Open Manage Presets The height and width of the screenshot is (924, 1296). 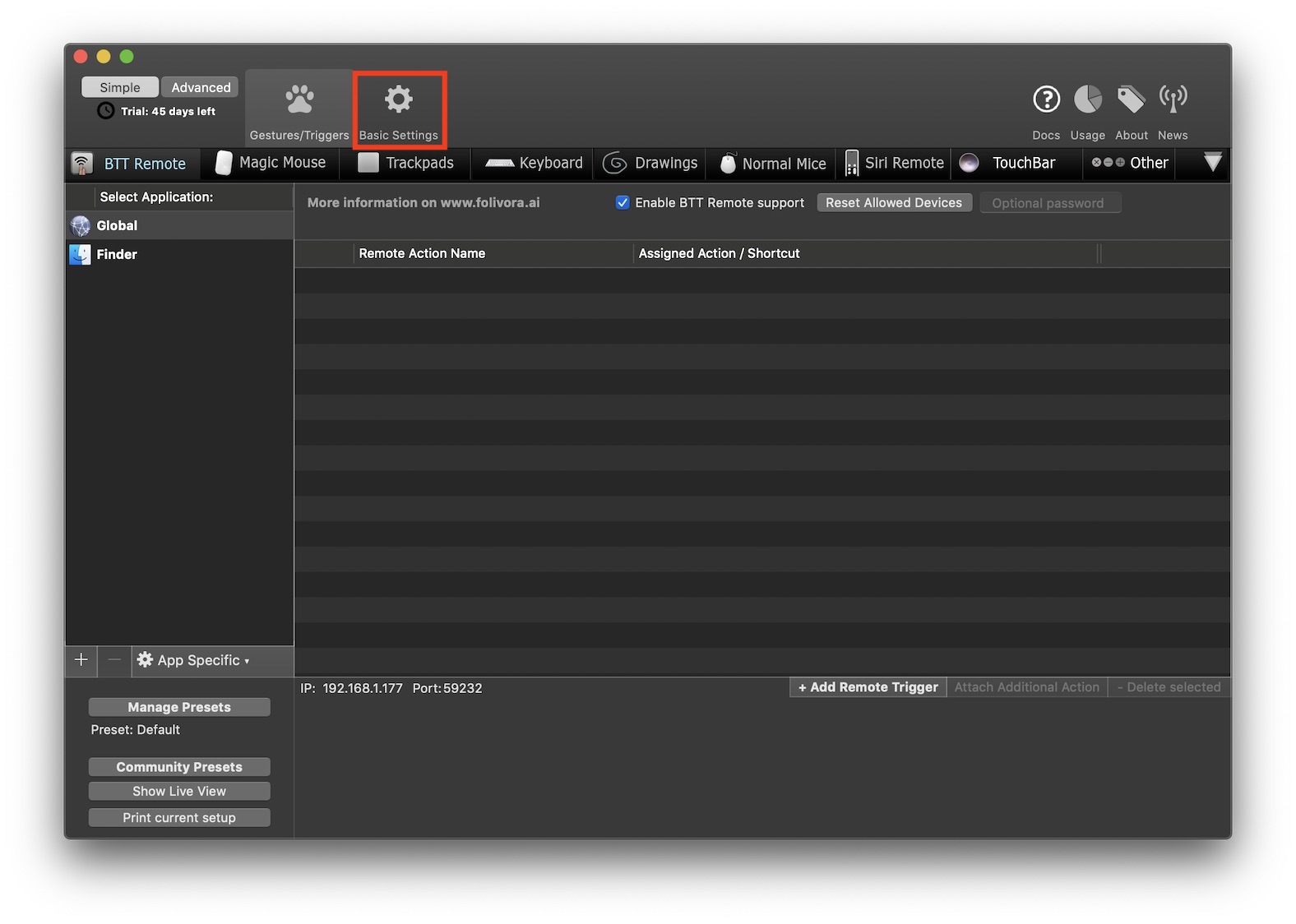(179, 707)
